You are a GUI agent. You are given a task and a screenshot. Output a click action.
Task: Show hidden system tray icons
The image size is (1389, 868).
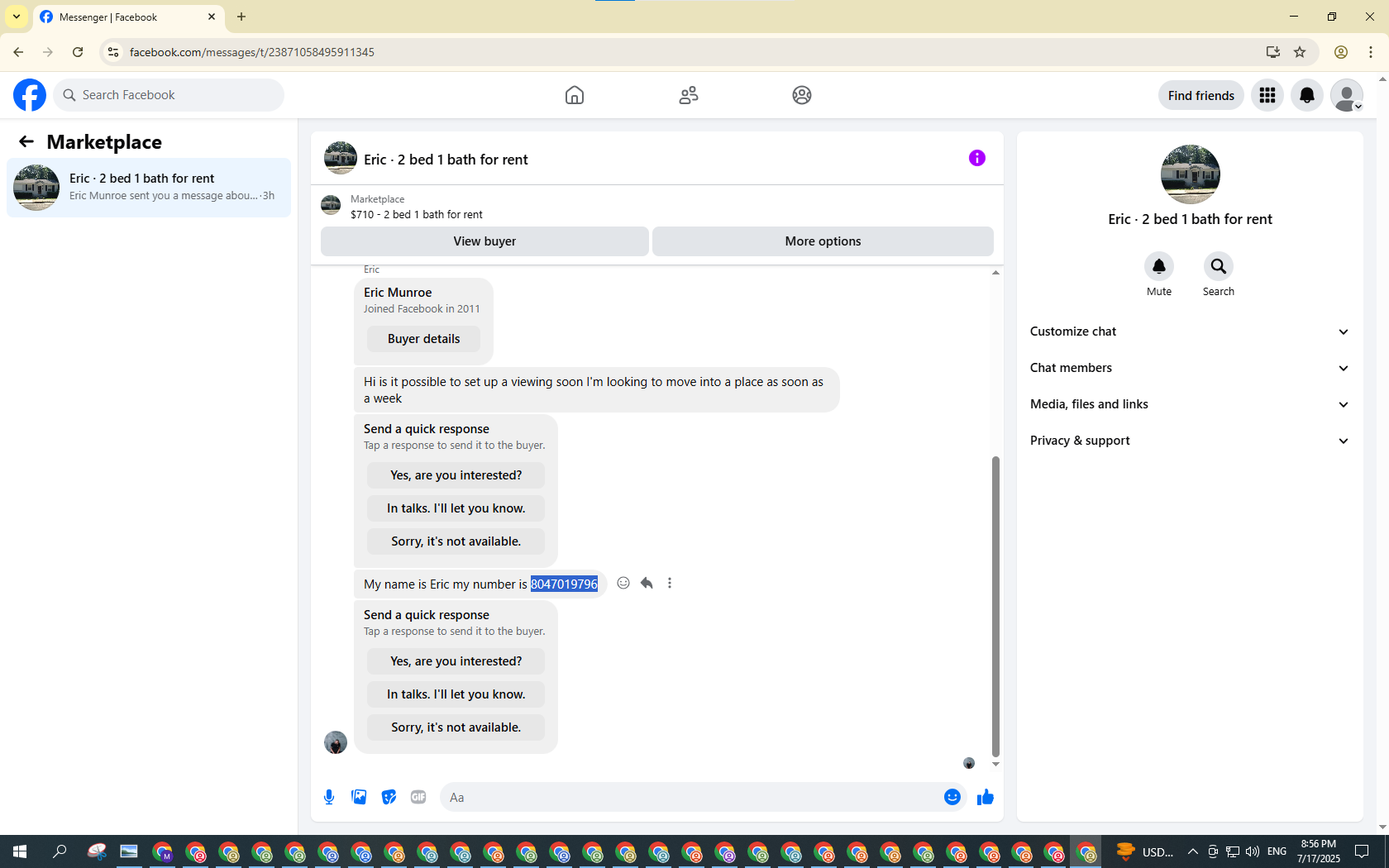pyautogui.click(x=1192, y=851)
